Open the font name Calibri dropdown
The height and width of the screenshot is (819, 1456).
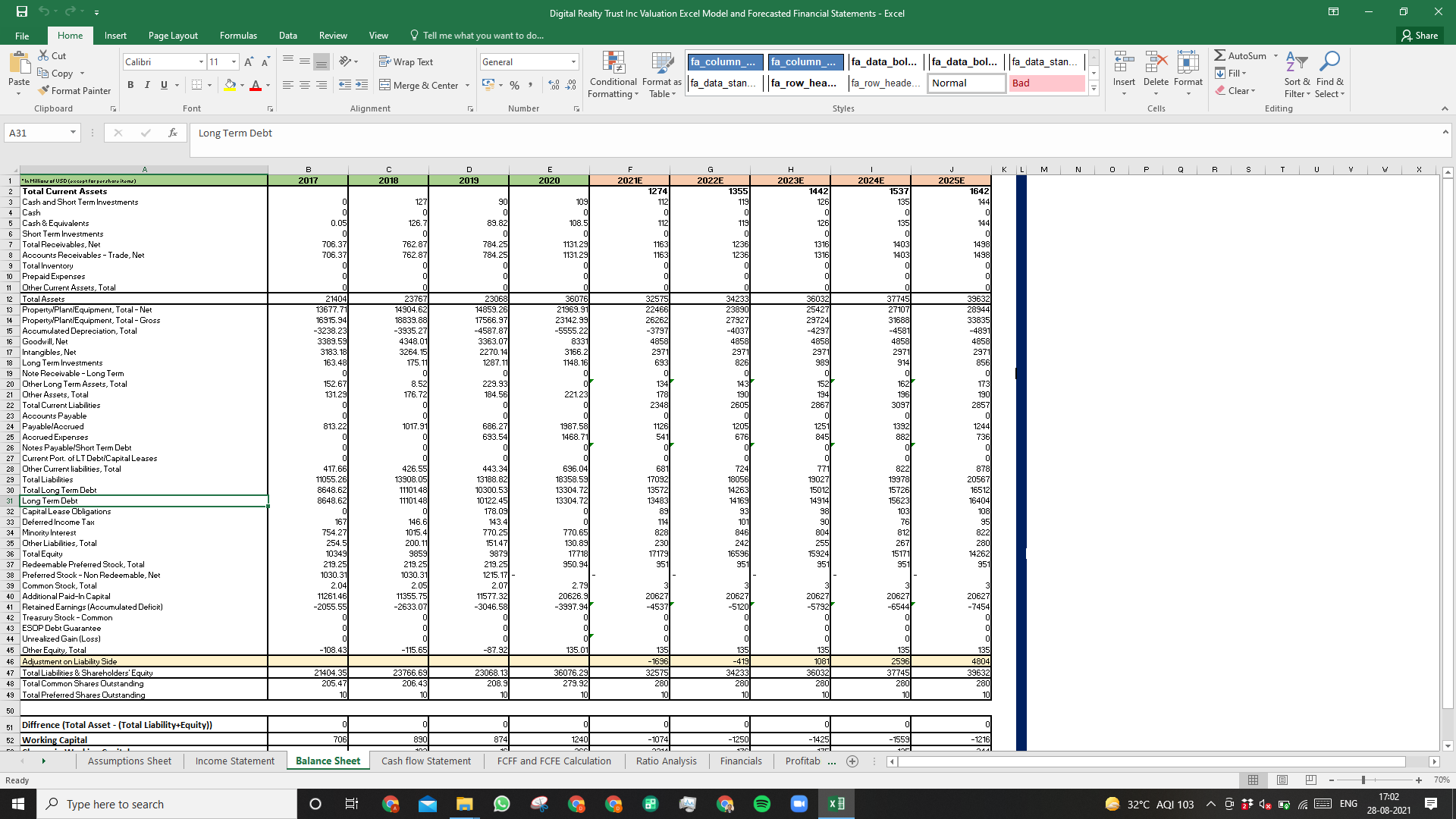[201, 62]
